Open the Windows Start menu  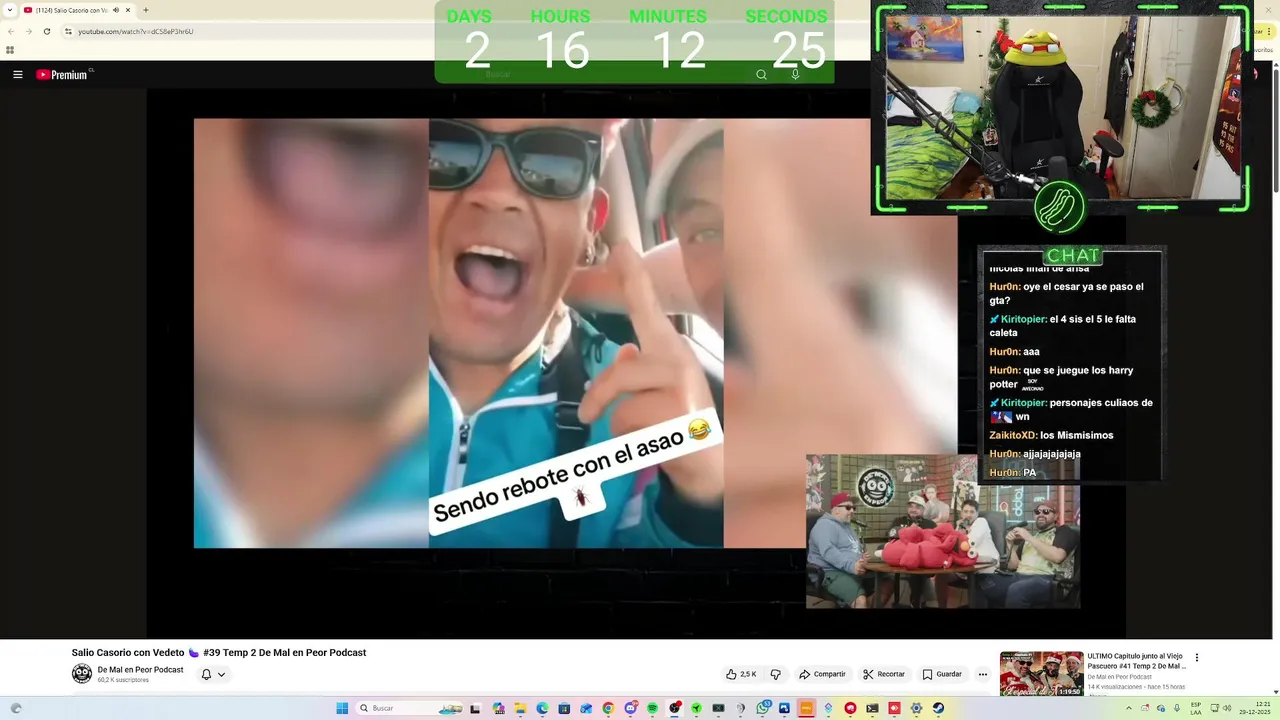[342, 708]
